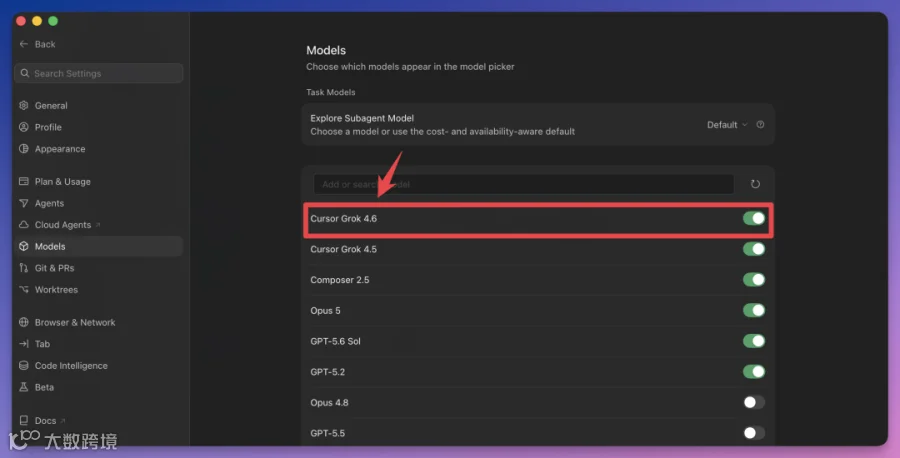Click the Composer 2.5 label
Viewport: 900px width, 458px height.
[340, 280]
